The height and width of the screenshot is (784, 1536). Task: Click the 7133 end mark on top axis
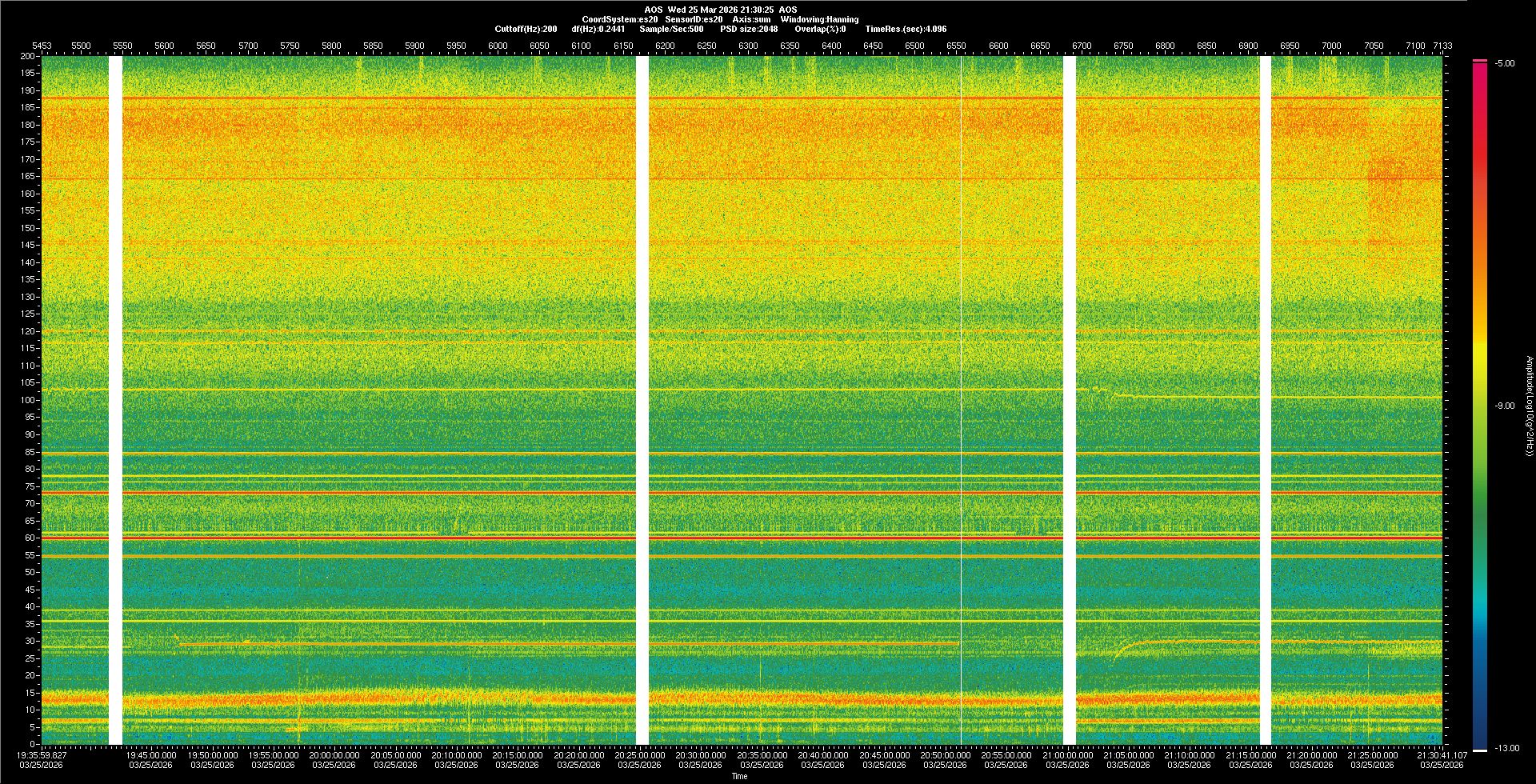coord(1442,46)
